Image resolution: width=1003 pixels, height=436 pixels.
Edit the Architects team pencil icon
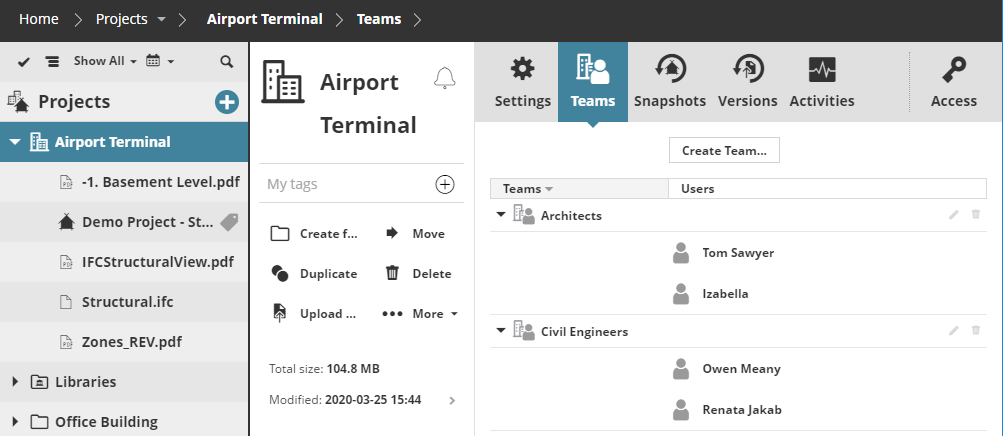[954, 215]
